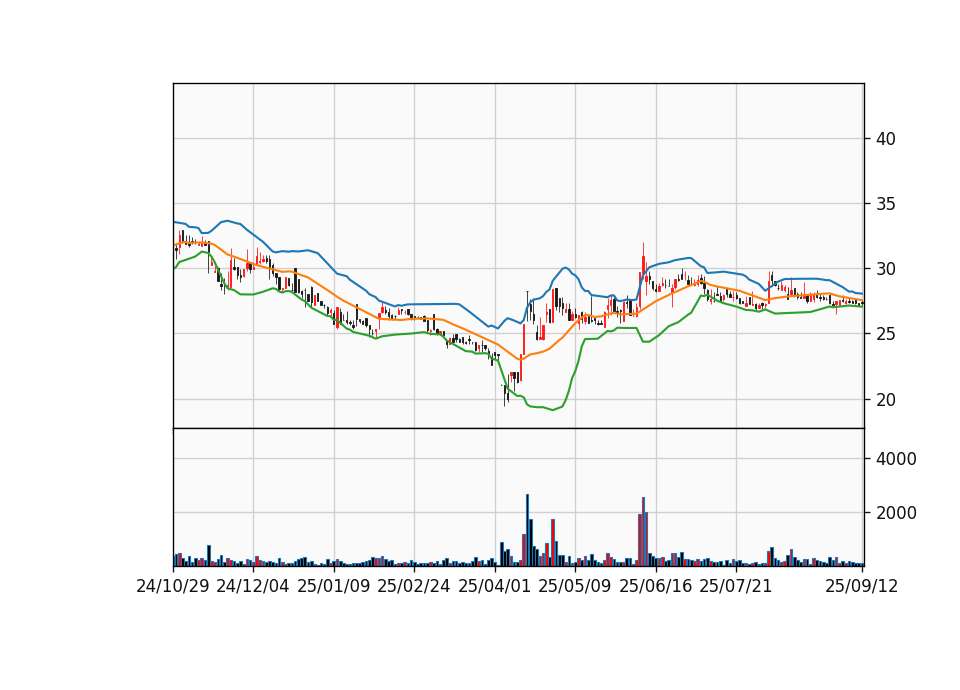
Task: Click the 25/05/09 date label
Action: point(575,587)
